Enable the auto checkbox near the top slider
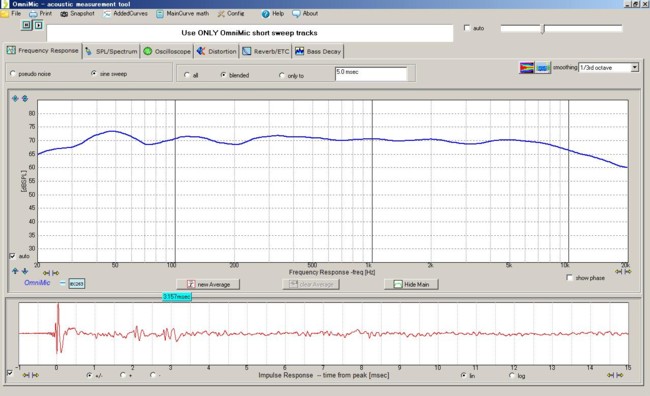The height and width of the screenshot is (396, 650). pos(467,28)
